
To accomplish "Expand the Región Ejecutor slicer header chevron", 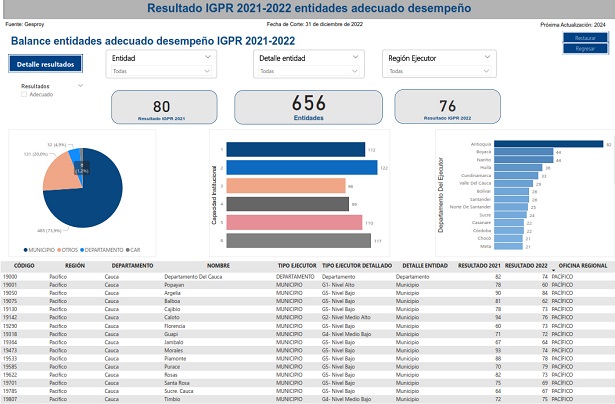I will [x=487, y=57].
